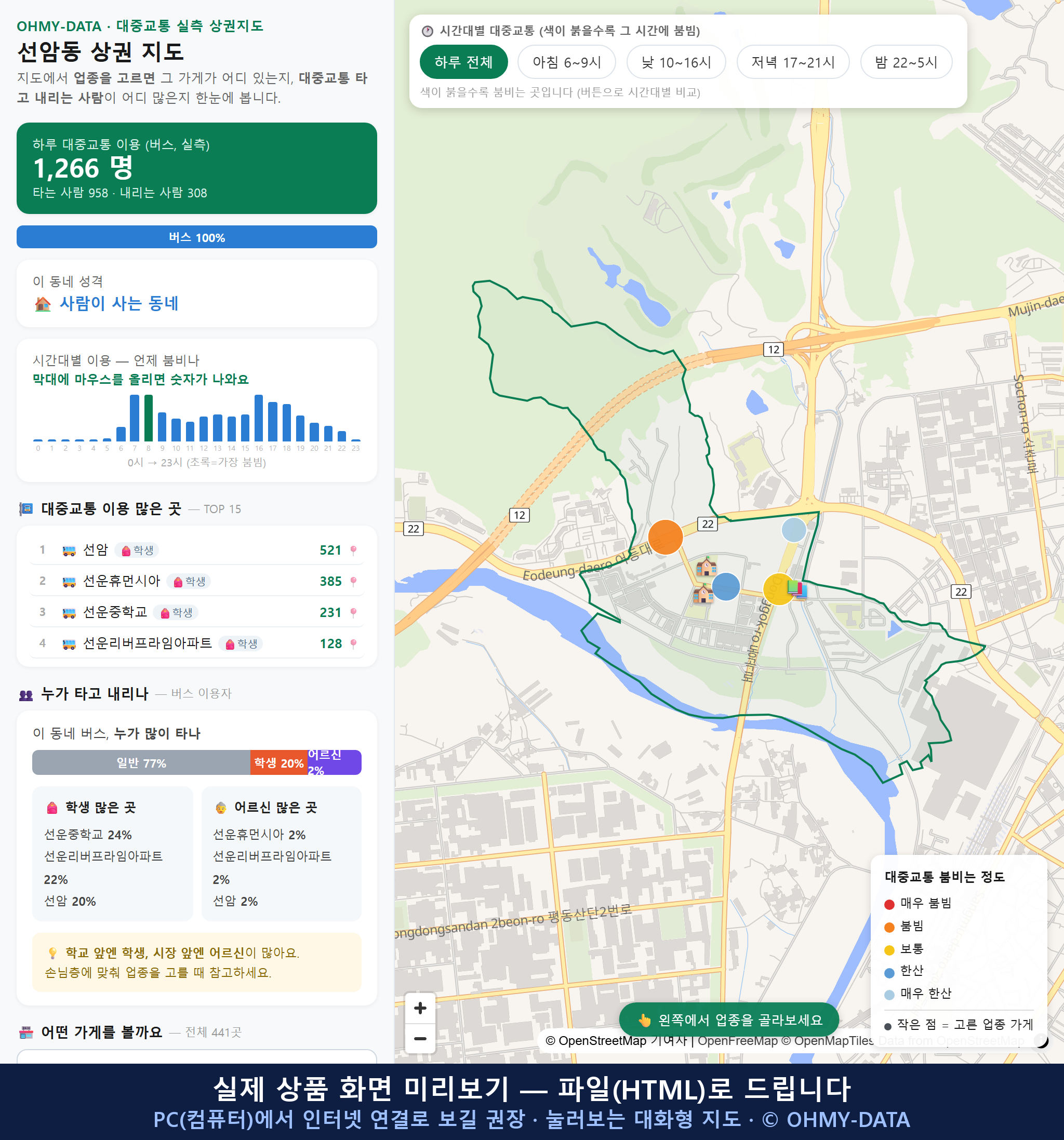Click the backpack icon by 학생 많은 곳
The height and width of the screenshot is (1140, 1064).
(52, 808)
